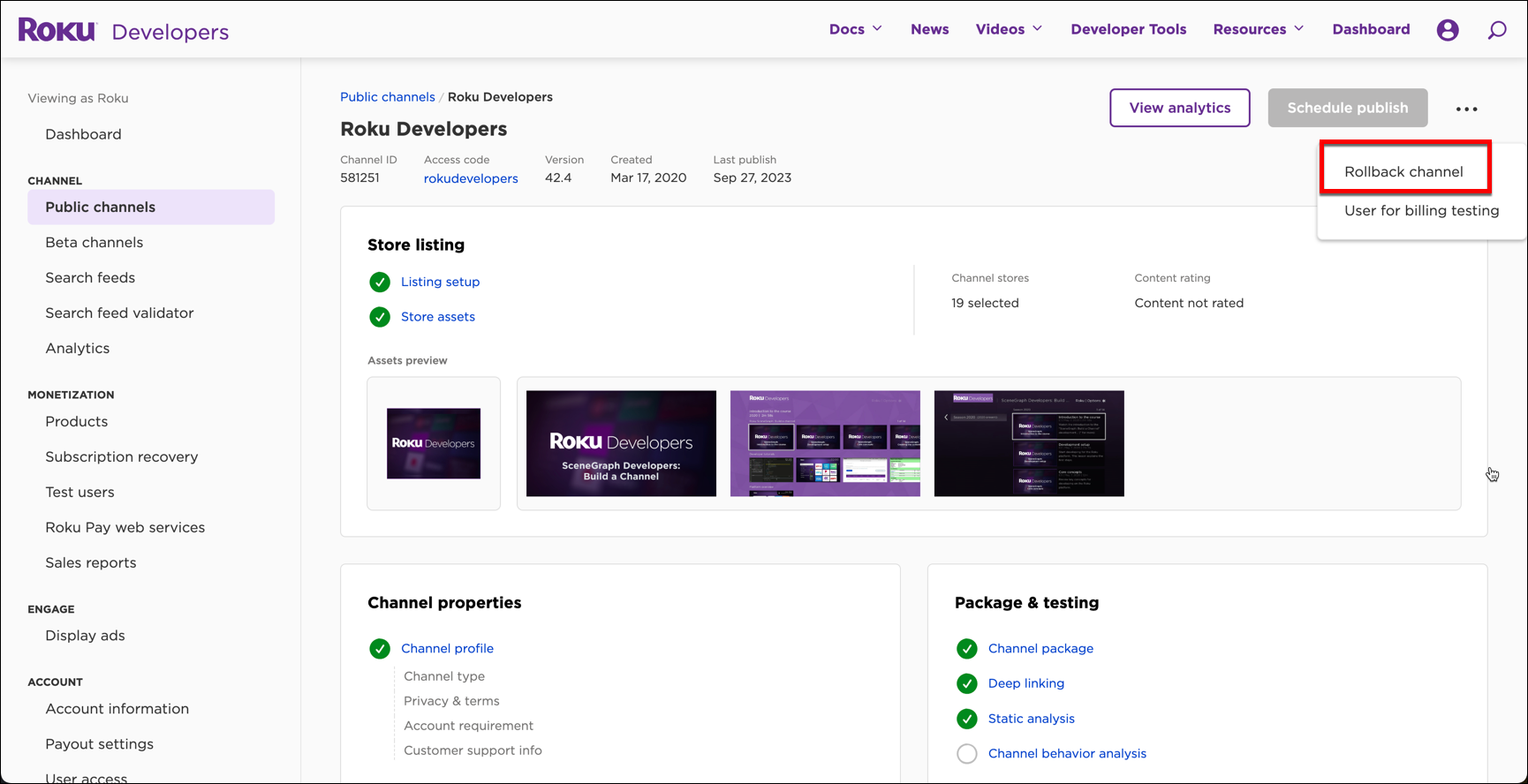Image resolution: width=1528 pixels, height=784 pixels.
Task: Open the three-dot more options menu
Action: (x=1466, y=109)
